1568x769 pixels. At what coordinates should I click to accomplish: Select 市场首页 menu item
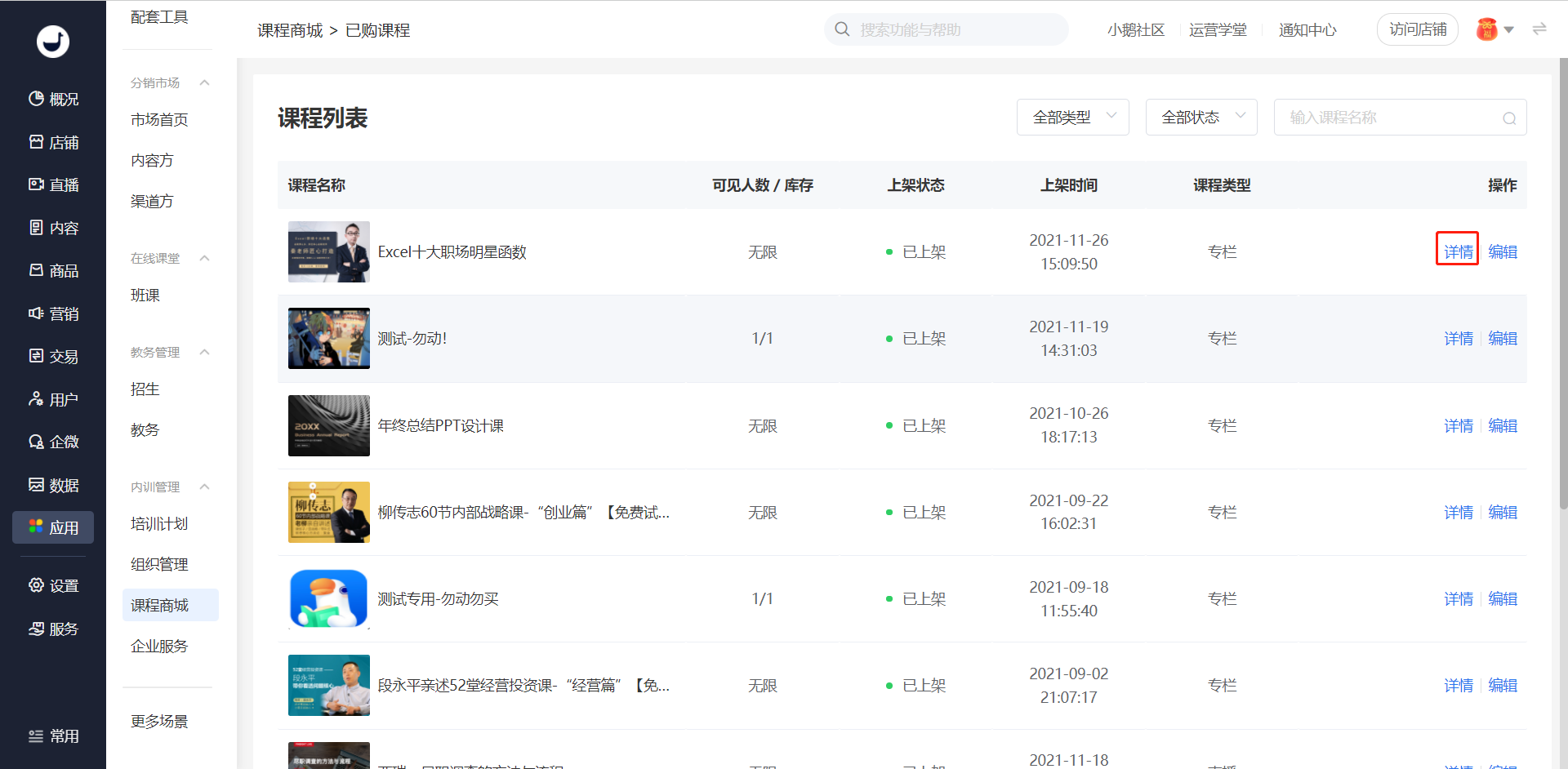point(159,119)
